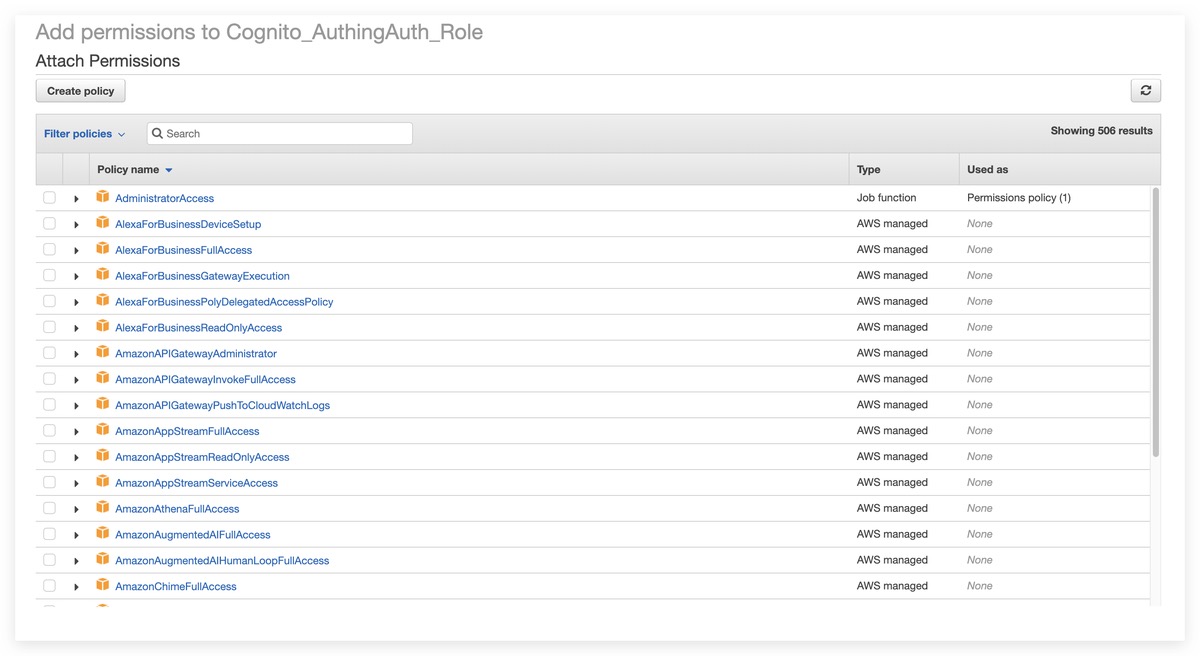
Task: Click the refresh policies icon button
Action: pos(1145,90)
